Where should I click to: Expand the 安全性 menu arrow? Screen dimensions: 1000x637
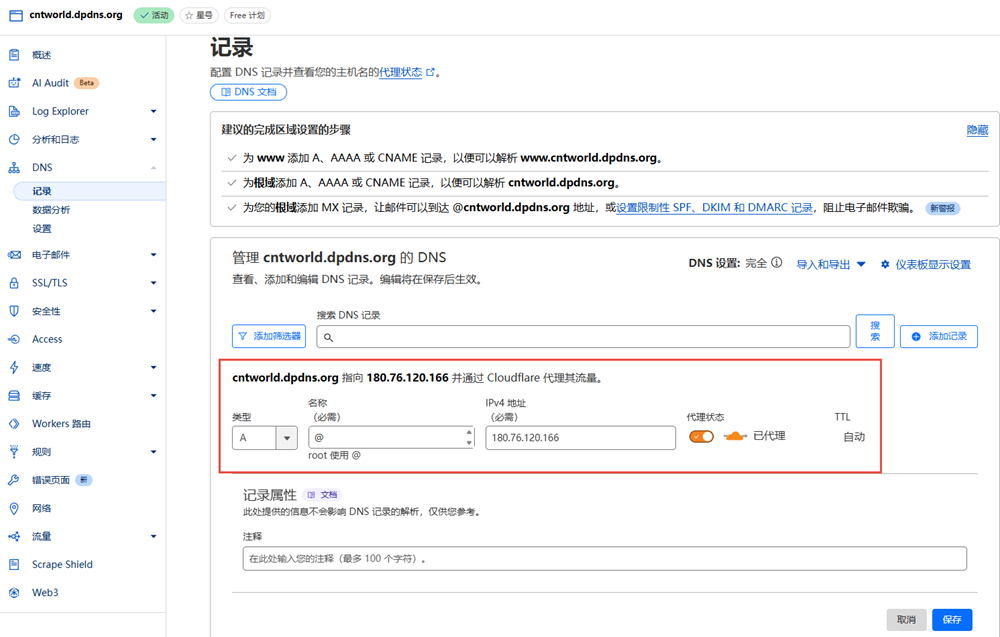[153, 311]
